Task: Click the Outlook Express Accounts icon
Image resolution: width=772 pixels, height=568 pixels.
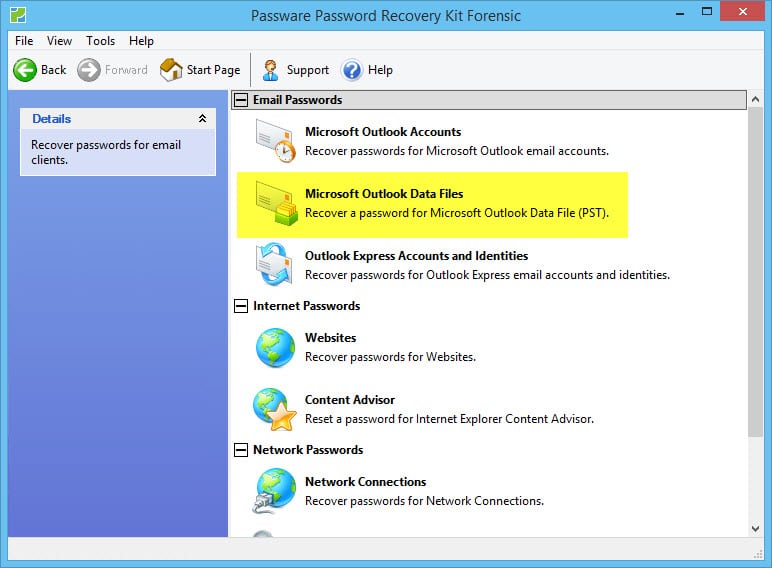Action: click(274, 264)
